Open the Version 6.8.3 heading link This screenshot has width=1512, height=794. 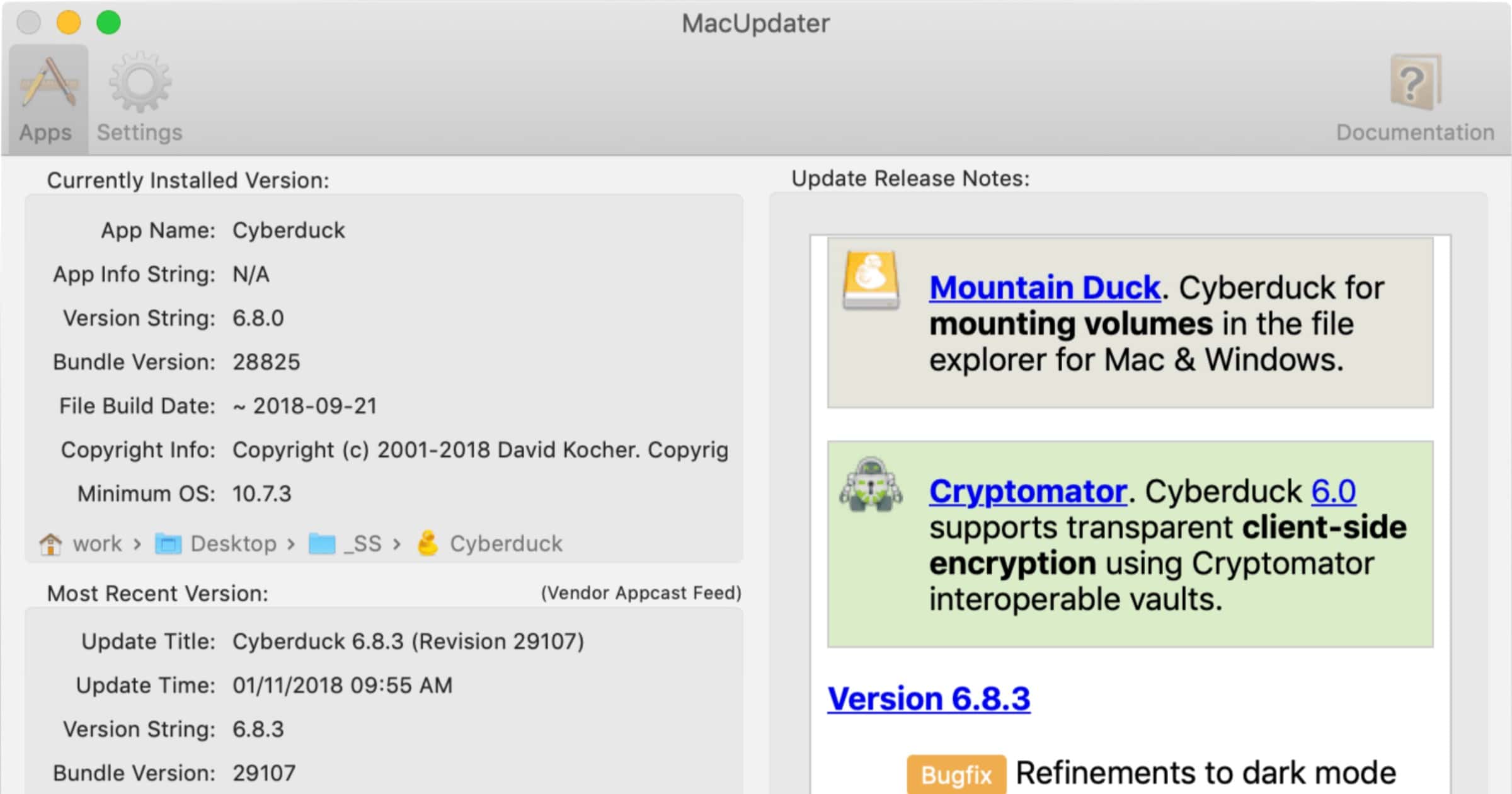929,699
